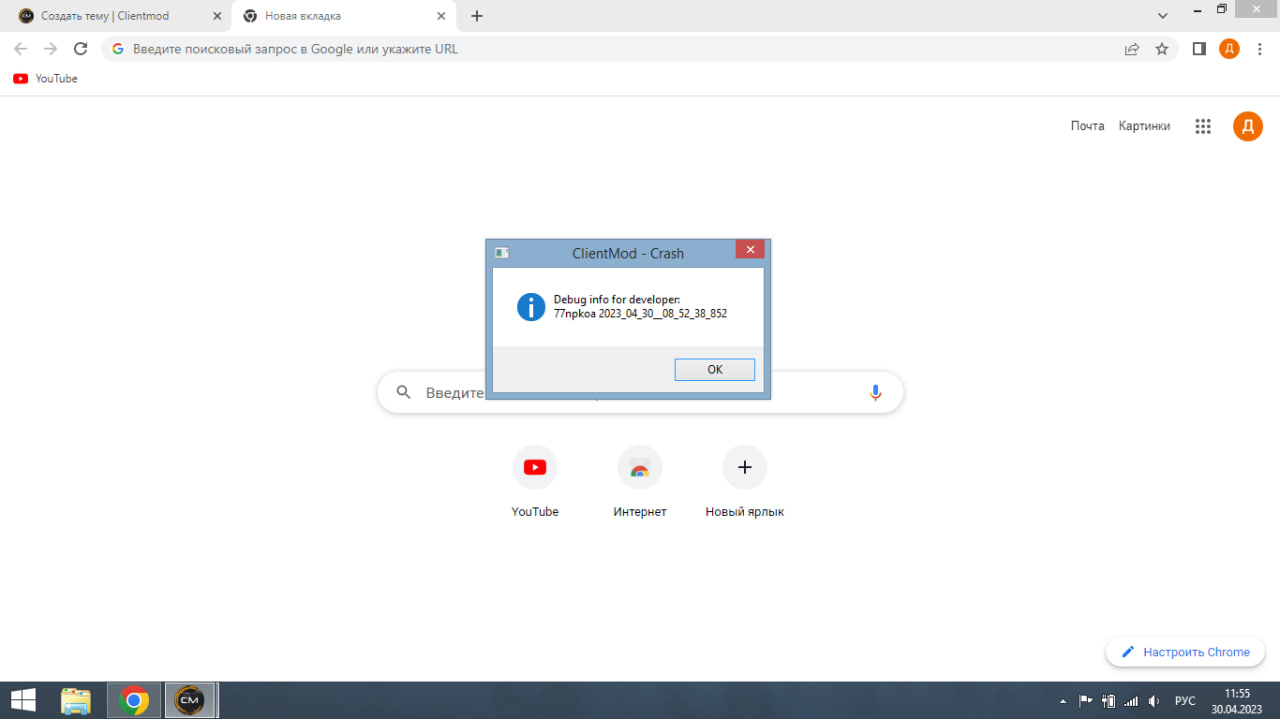Open the Google apps grid
Viewport: 1280px width, 719px height.
point(1203,126)
